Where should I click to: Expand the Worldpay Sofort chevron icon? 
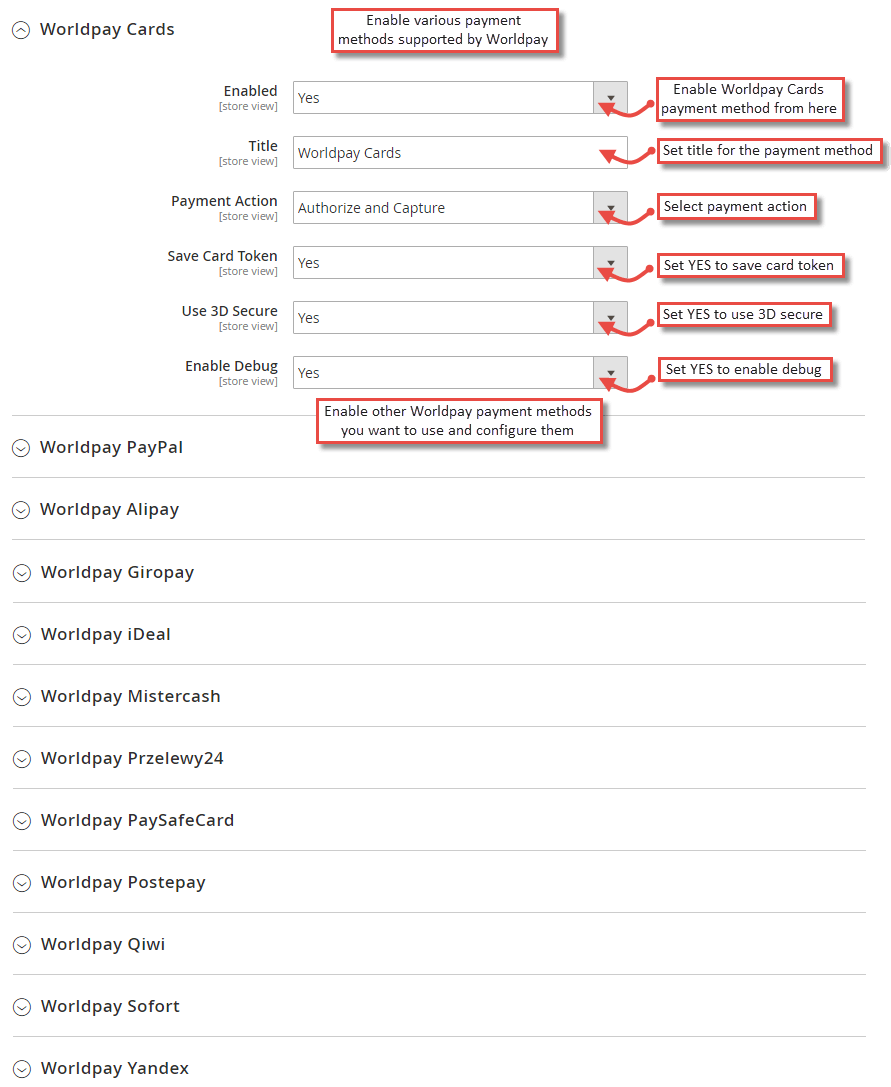click(22, 1007)
